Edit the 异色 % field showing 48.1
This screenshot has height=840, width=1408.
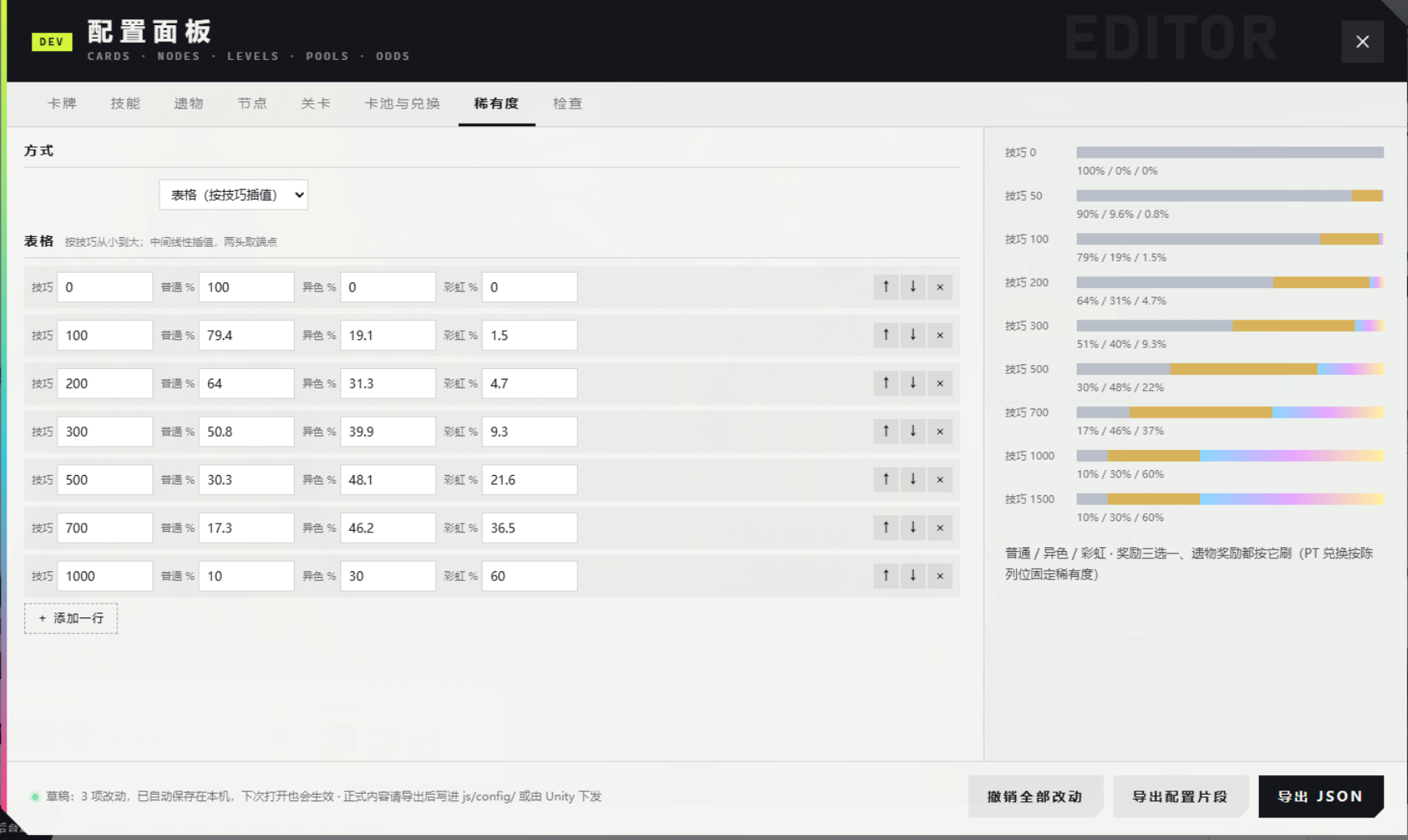[x=389, y=480]
